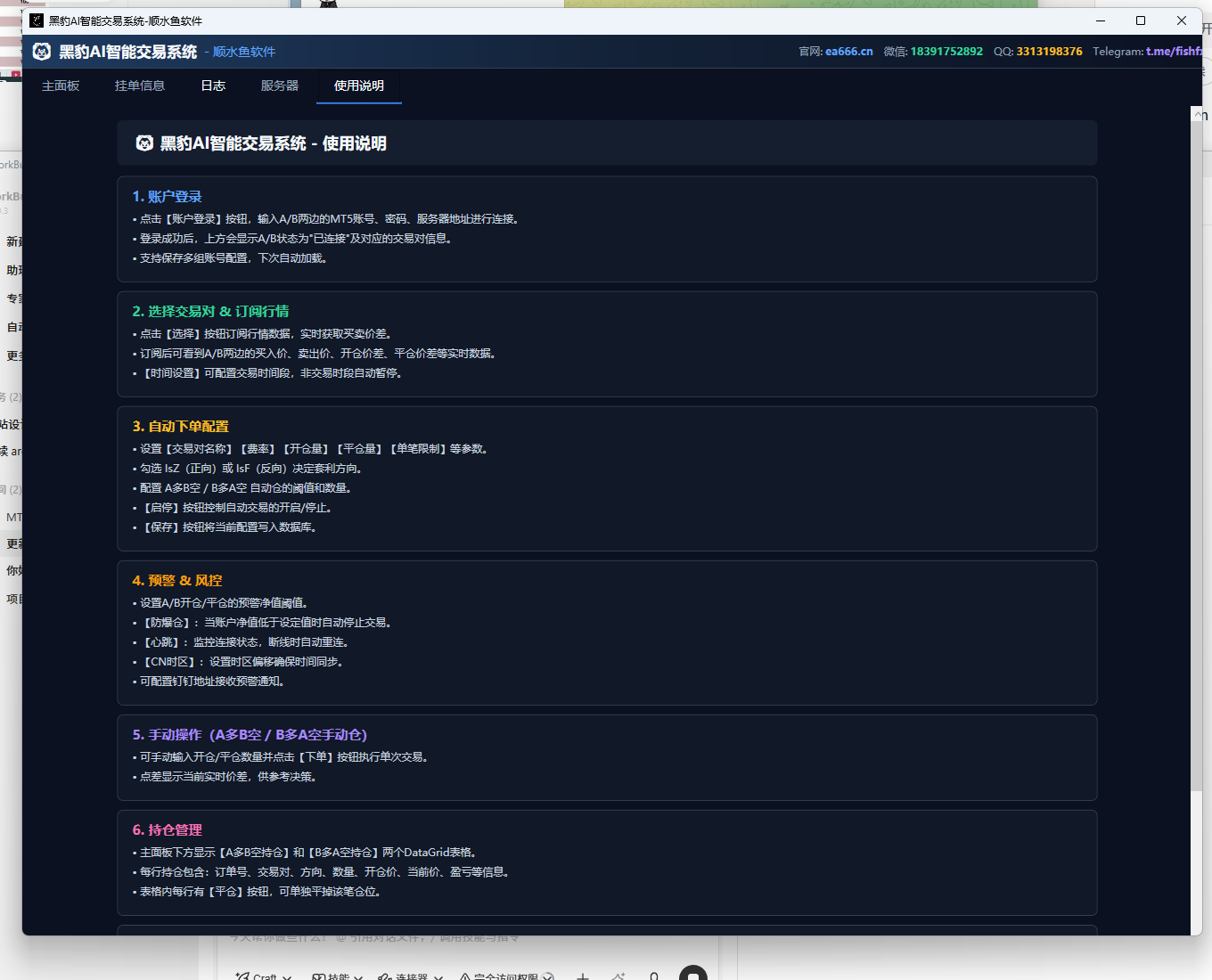The height and width of the screenshot is (980, 1212).
Task: Click the line starting with 【时间设置】
Action: (x=269, y=373)
